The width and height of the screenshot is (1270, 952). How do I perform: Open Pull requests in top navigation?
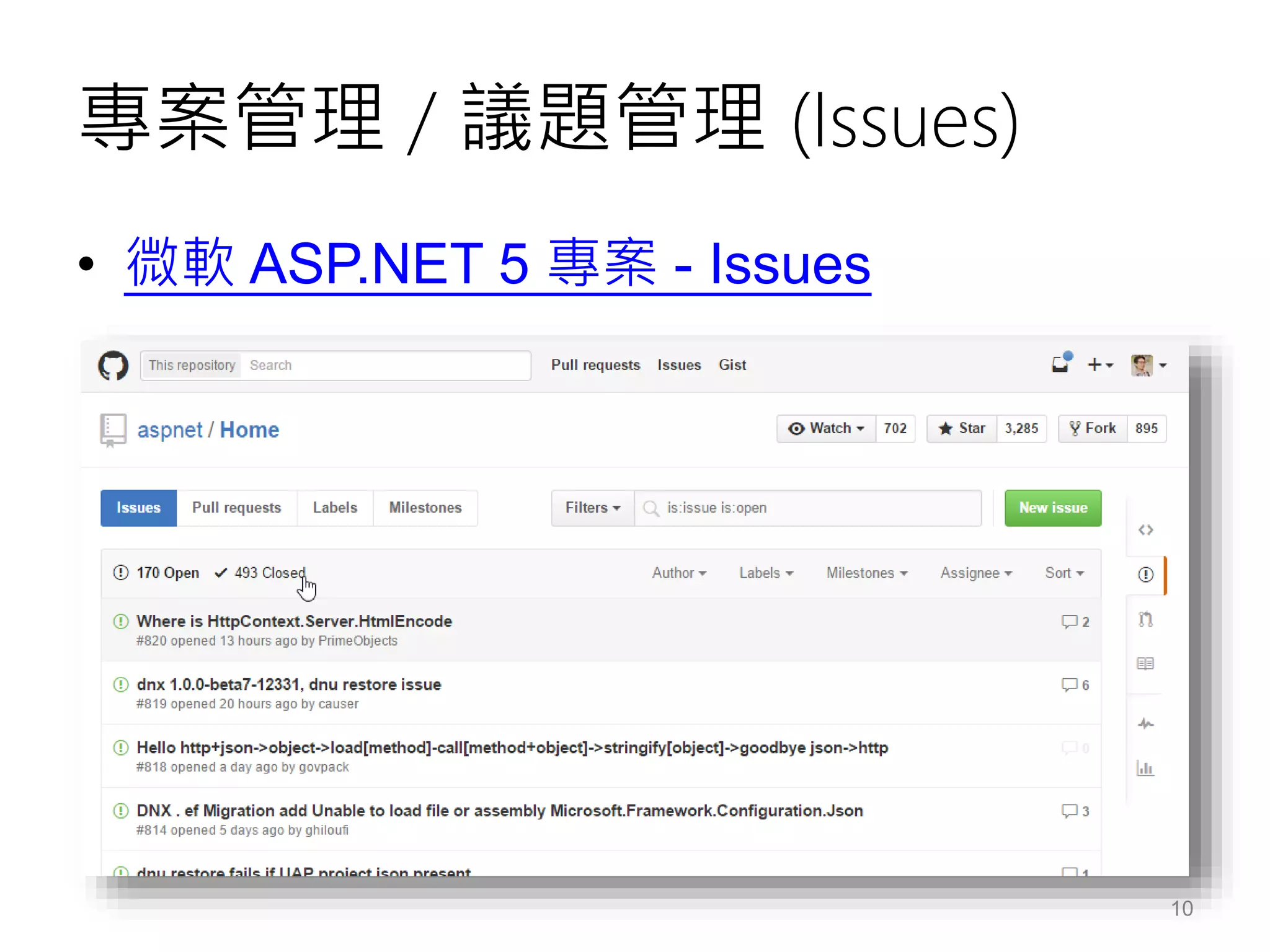595,365
